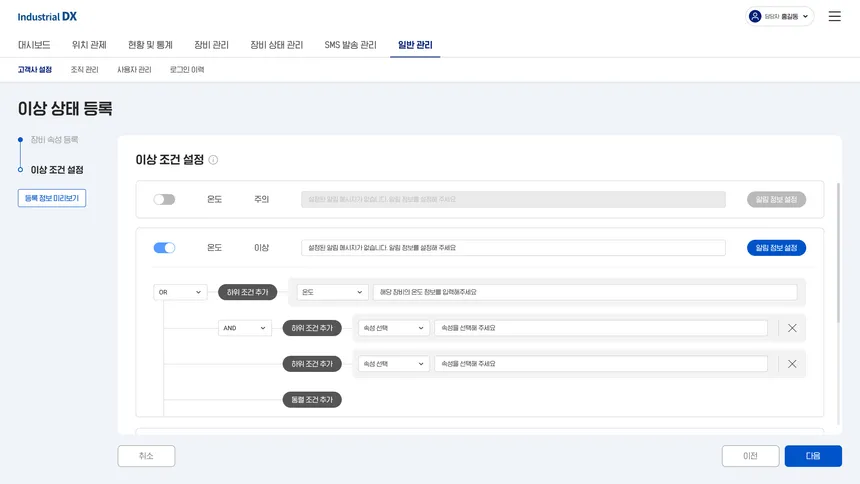The height and width of the screenshot is (484, 860).
Task: Open the OR operator dropdown
Action: coord(180,292)
